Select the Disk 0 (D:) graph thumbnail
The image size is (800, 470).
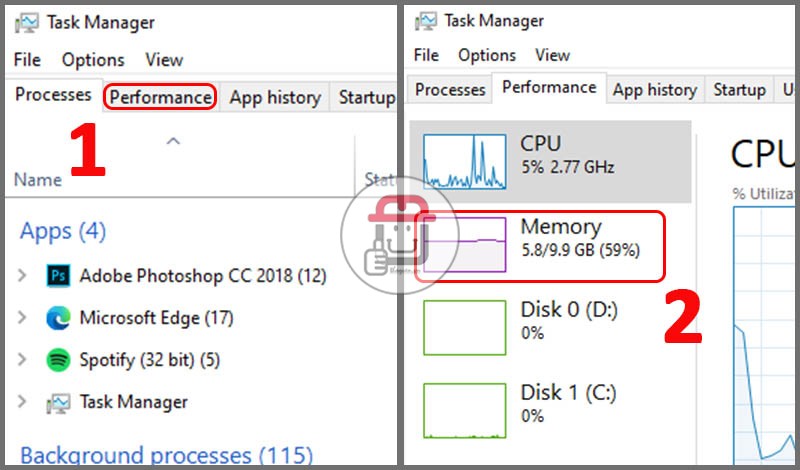(x=464, y=327)
